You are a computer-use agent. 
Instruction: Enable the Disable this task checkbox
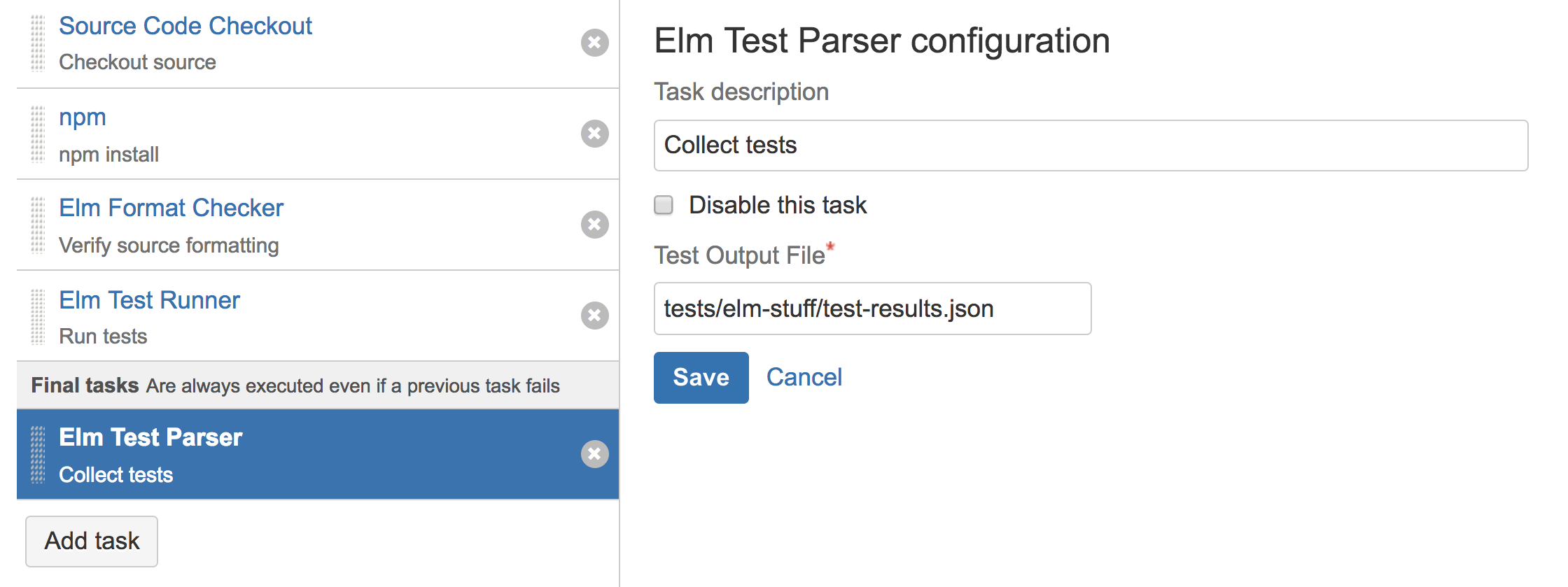pyautogui.click(x=664, y=205)
